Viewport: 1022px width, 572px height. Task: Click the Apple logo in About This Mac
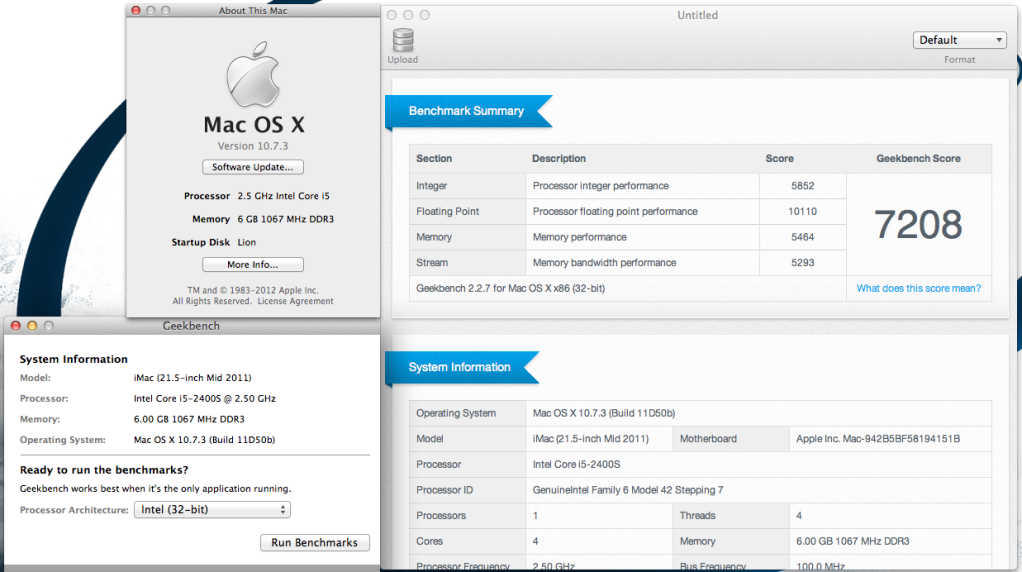click(x=253, y=74)
